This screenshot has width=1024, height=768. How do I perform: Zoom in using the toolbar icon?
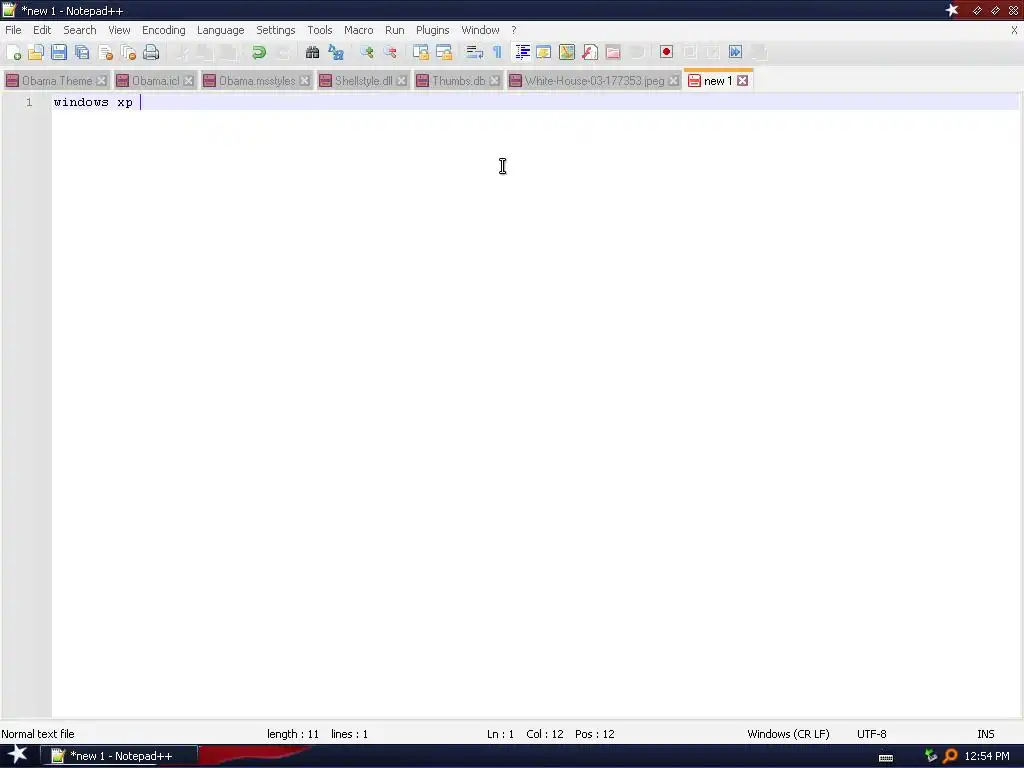366,52
